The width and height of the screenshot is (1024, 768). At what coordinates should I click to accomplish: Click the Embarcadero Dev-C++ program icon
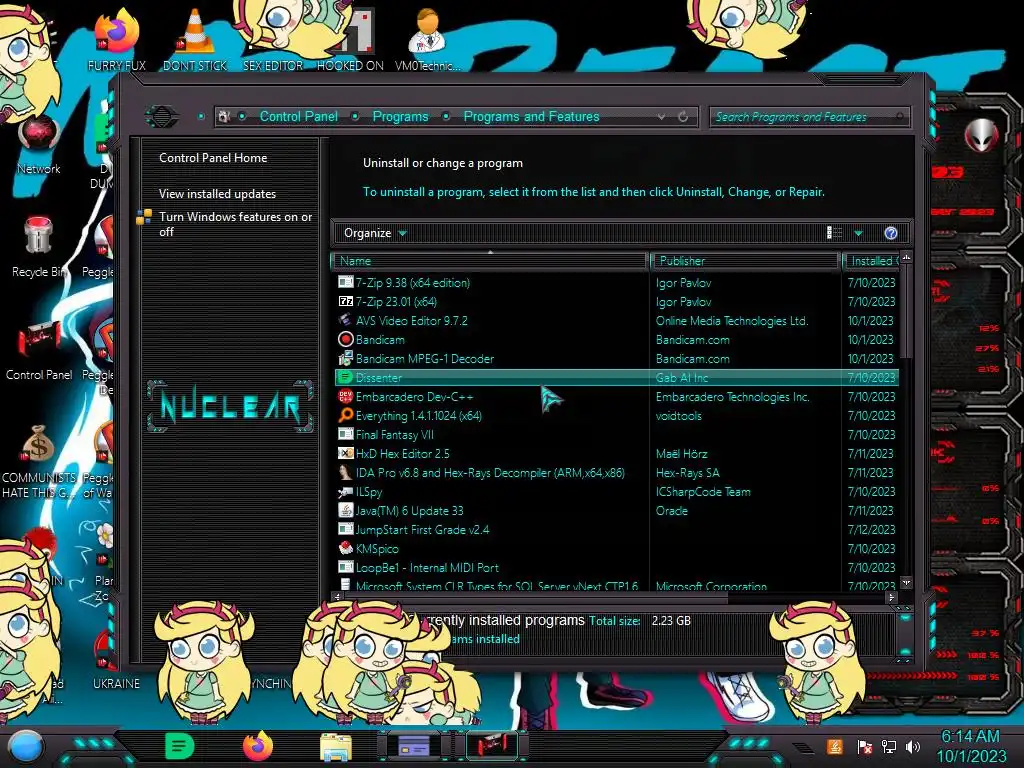click(x=345, y=396)
